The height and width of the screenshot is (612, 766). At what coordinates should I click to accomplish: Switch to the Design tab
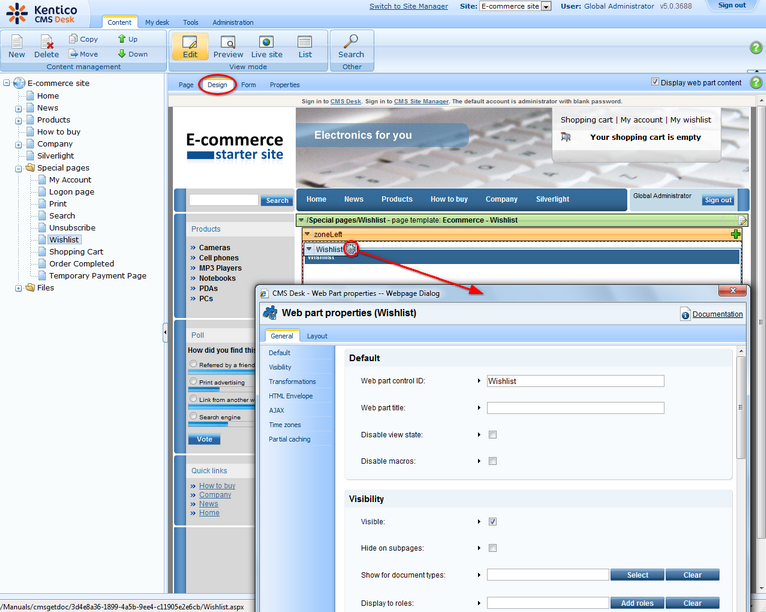[217, 84]
